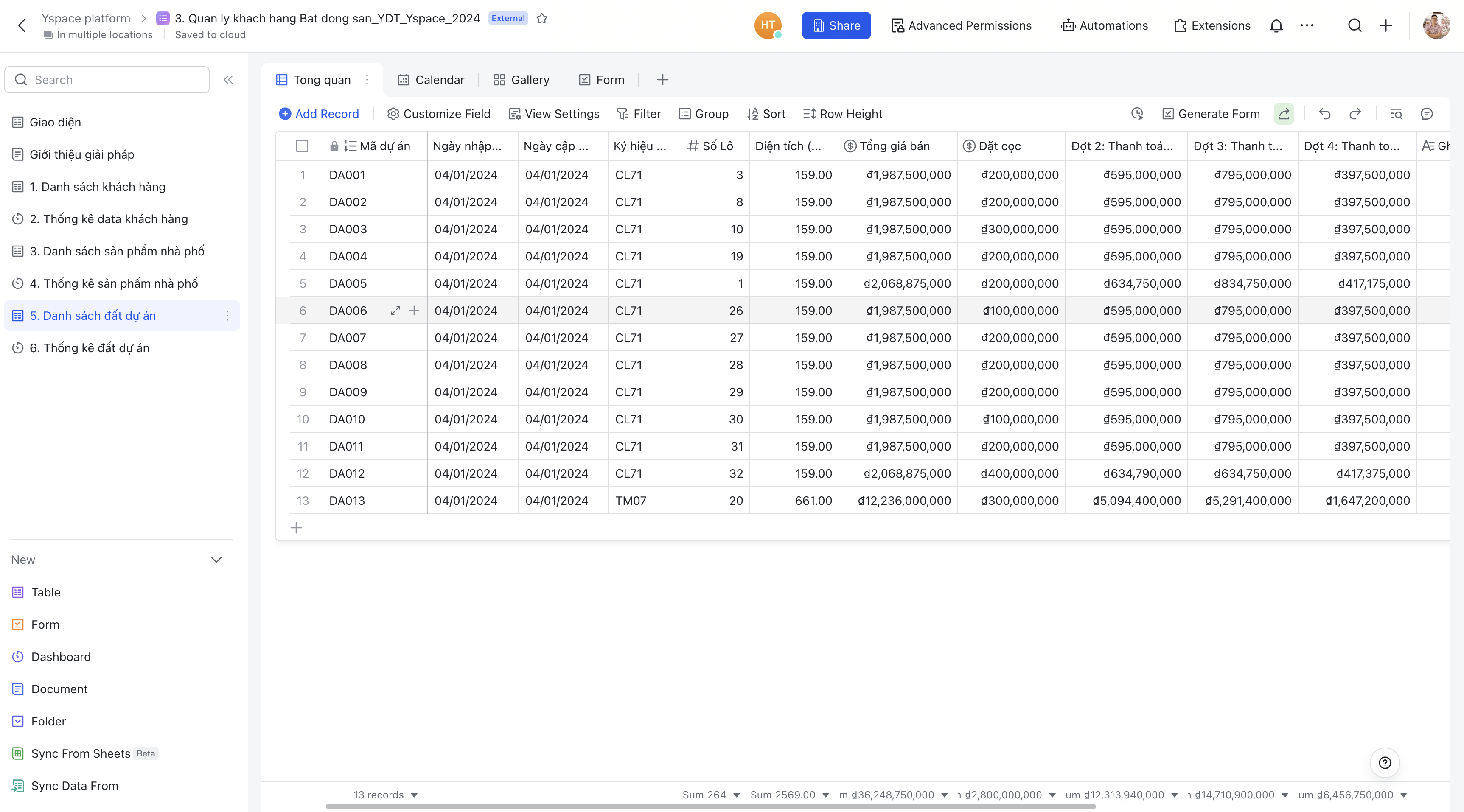Open the ₫6,456,750,000 sum dropdown
Image resolution: width=1464 pixels, height=812 pixels.
(1353, 794)
